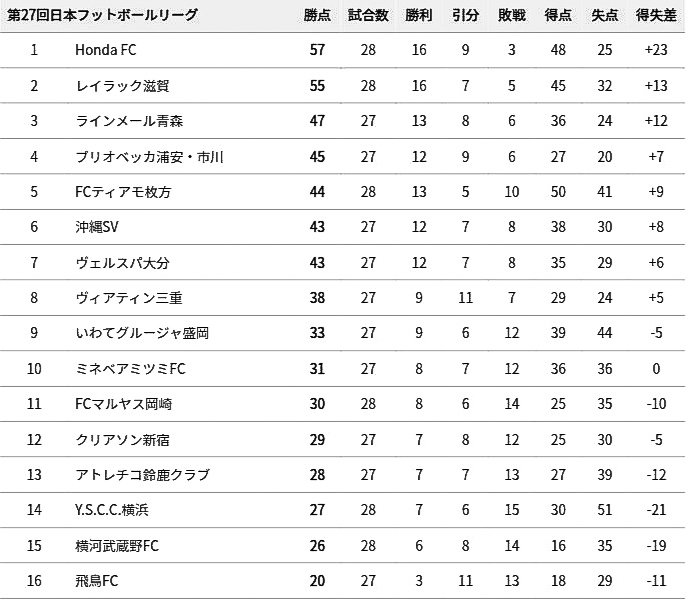The image size is (693, 602).
Task: Click the Honda FC team name
Action: [x=104, y=50]
